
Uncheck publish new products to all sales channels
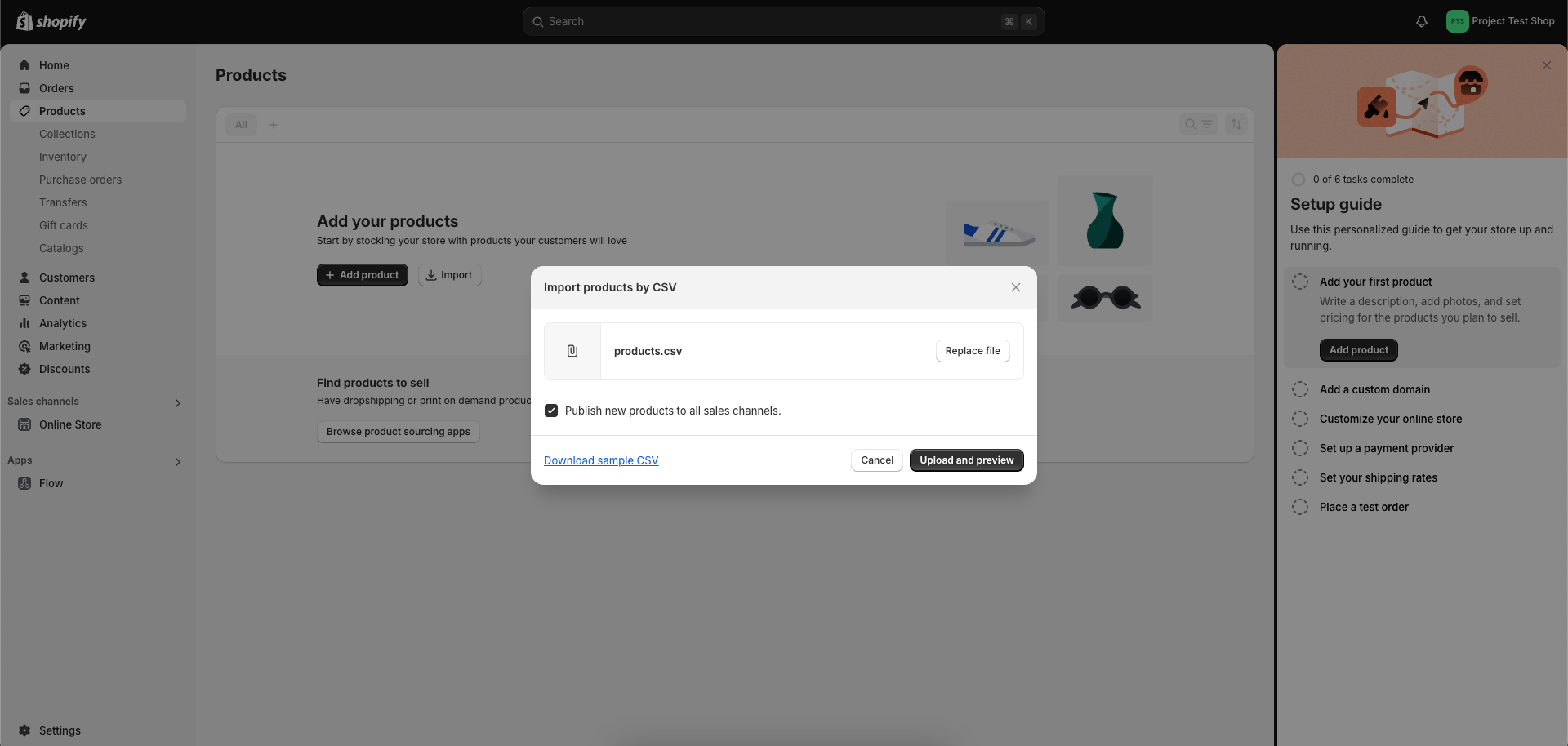pyautogui.click(x=551, y=411)
